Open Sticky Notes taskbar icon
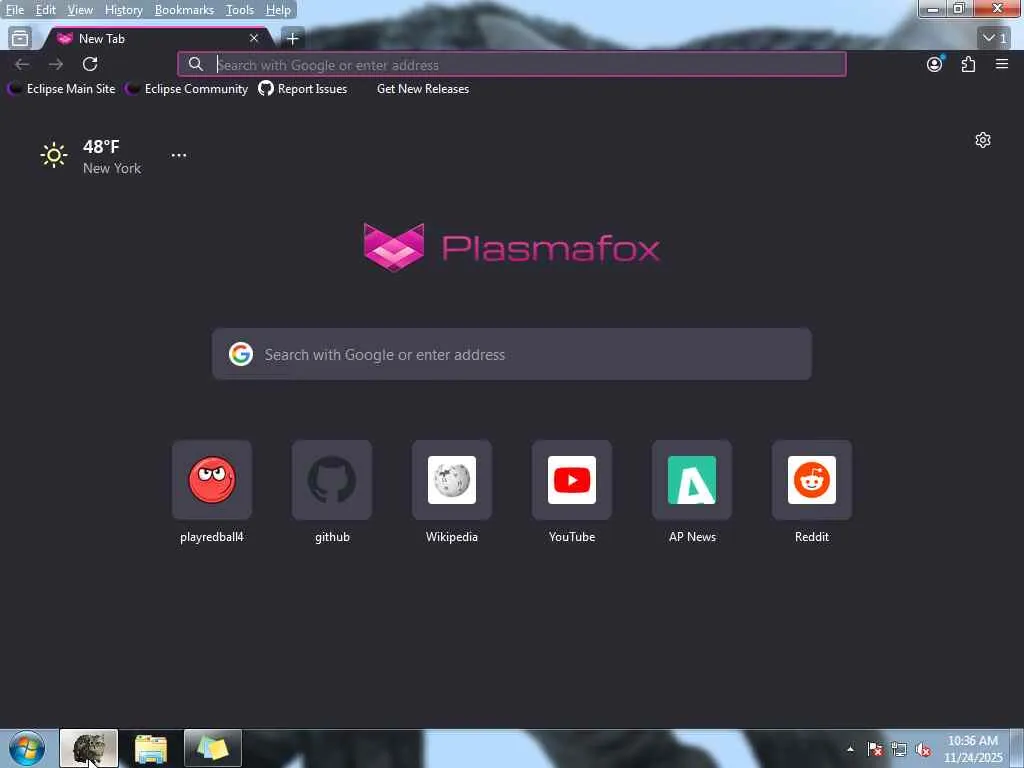Image resolution: width=1024 pixels, height=768 pixels. tap(213, 748)
